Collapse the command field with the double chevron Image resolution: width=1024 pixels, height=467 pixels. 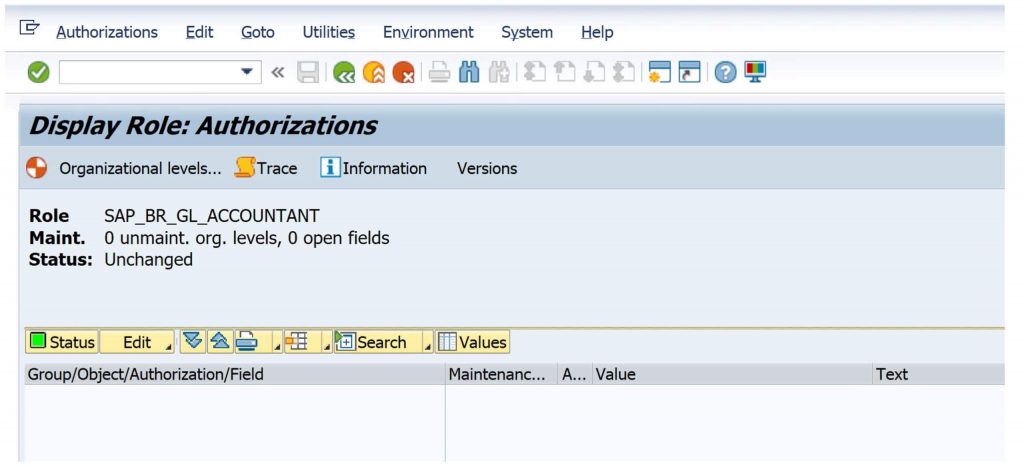(x=278, y=72)
